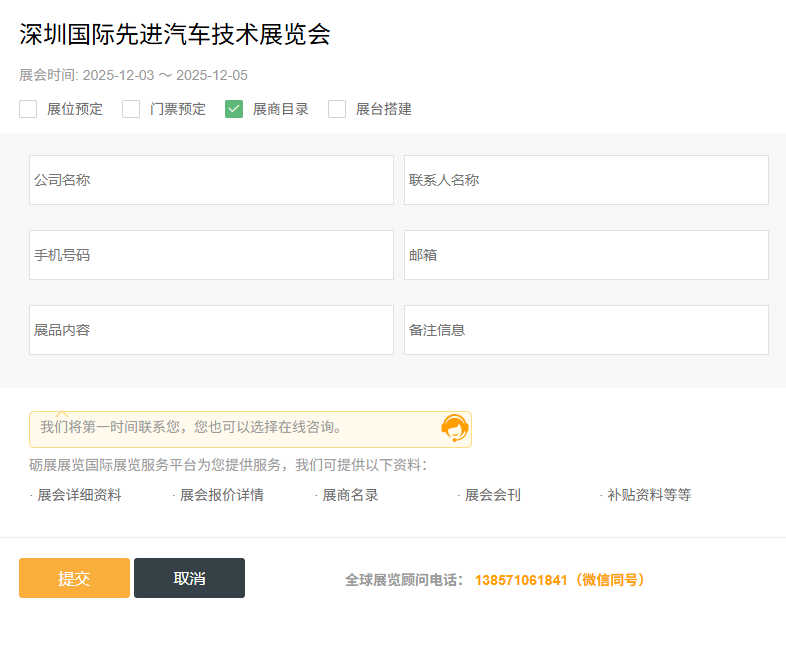Submit the form with 提交 button
The image size is (786, 649).
coord(74,578)
